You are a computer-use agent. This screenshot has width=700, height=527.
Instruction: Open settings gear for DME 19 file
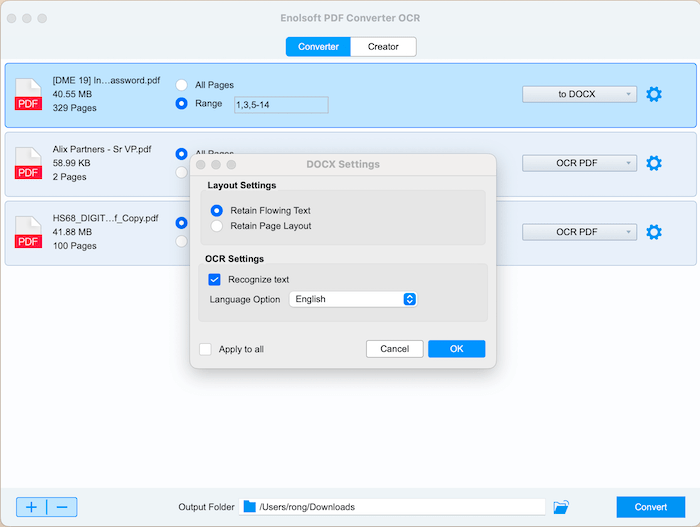coord(654,94)
